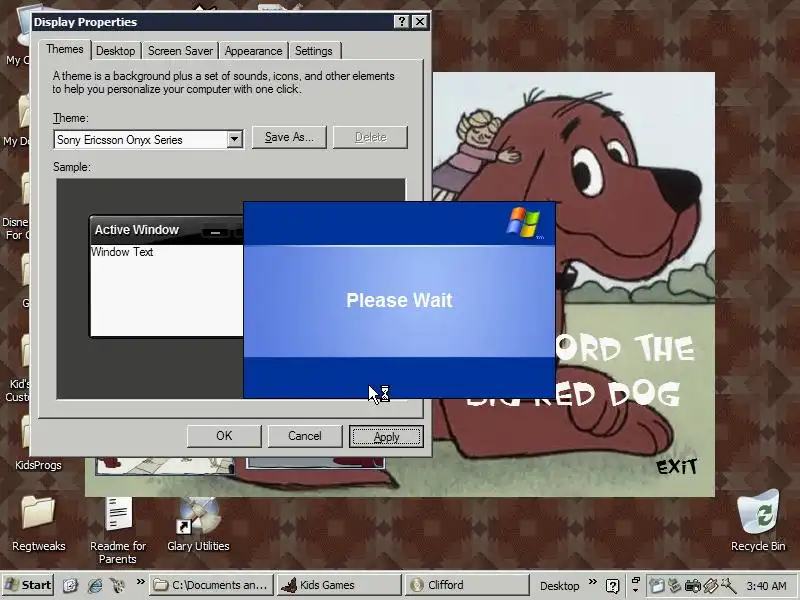Switch to the Clifford taskbar button
800x600 pixels.
pos(467,585)
